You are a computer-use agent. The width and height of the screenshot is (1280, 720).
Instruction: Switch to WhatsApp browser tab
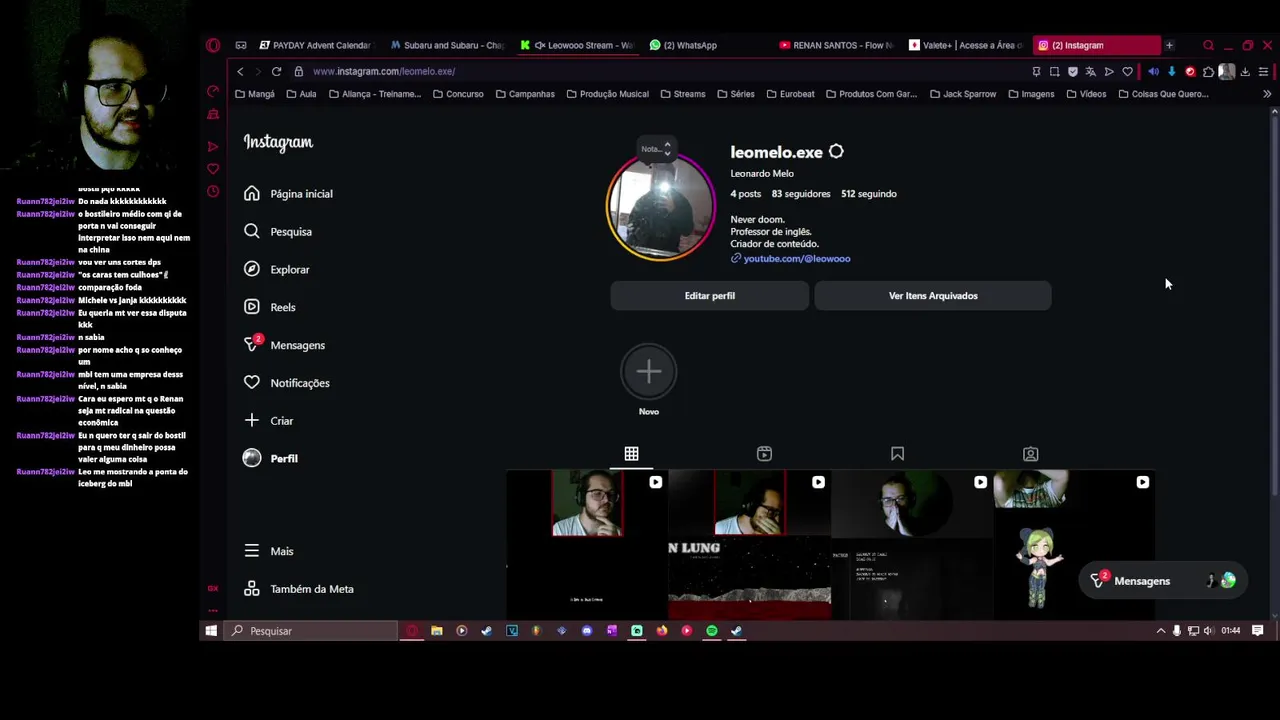point(707,45)
